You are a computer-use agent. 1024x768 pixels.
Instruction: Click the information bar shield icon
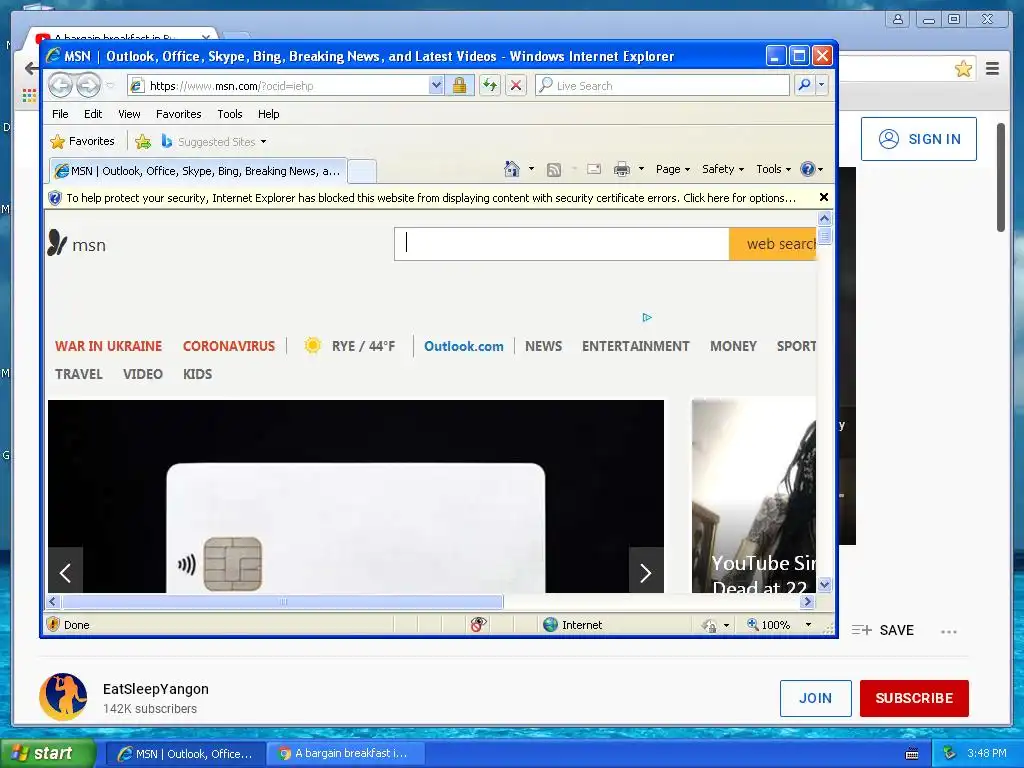[56, 198]
